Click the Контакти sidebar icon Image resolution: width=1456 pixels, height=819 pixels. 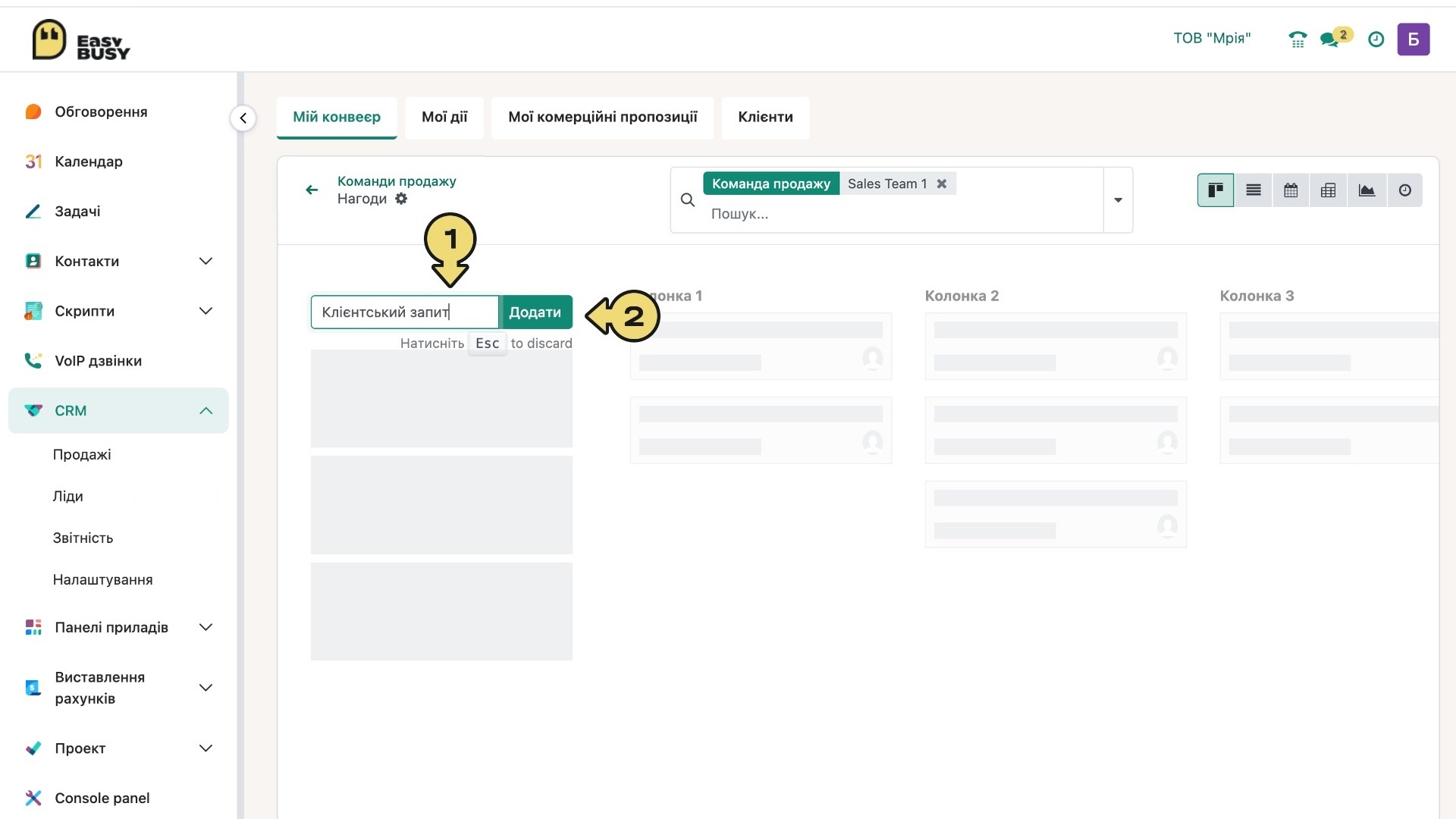click(33, 261)
